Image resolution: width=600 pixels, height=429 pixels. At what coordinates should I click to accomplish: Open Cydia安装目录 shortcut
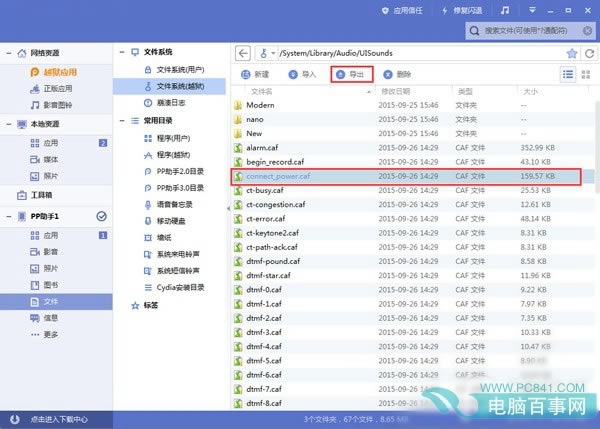(180, 287)
